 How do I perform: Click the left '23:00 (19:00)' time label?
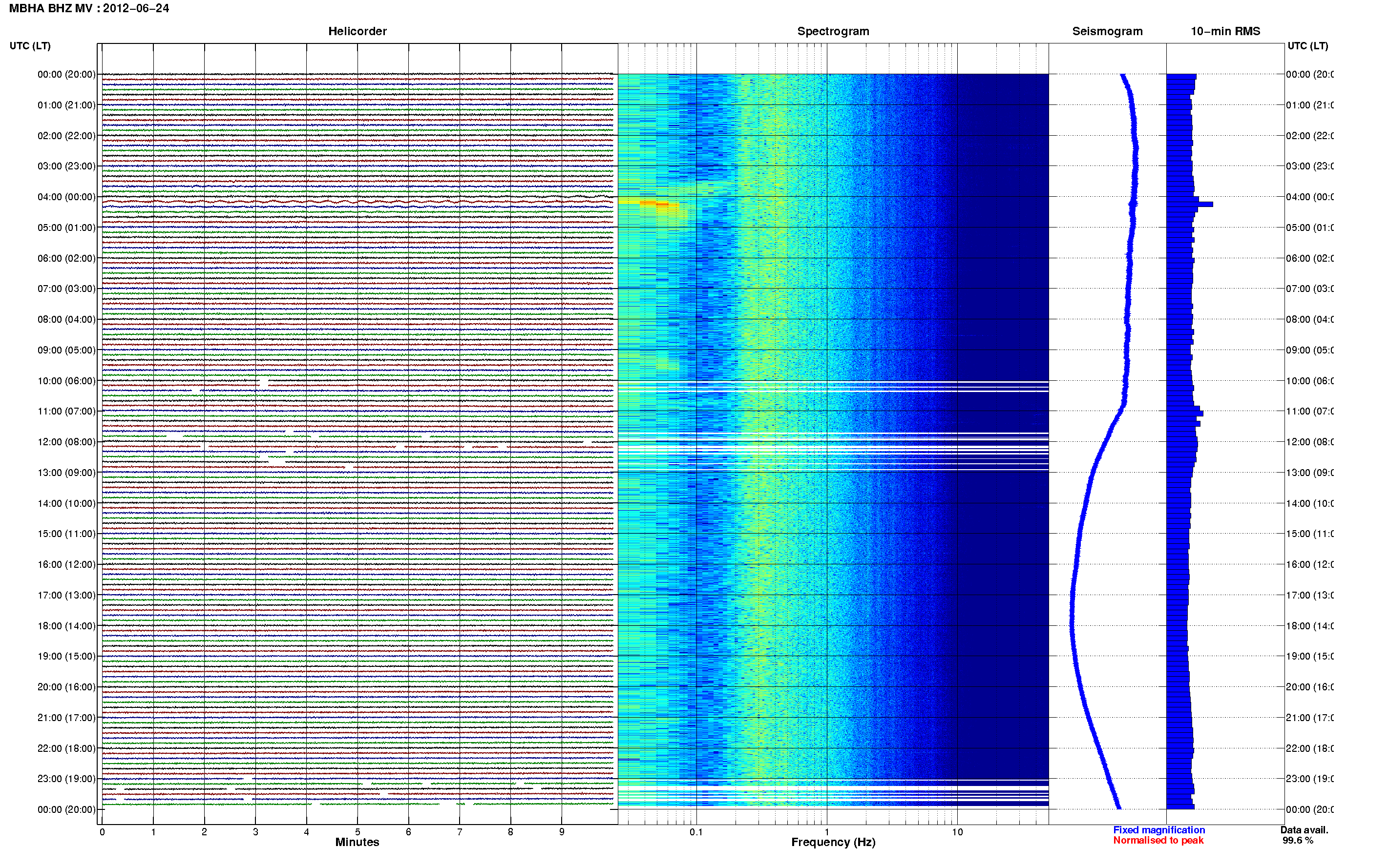point(66,779)
